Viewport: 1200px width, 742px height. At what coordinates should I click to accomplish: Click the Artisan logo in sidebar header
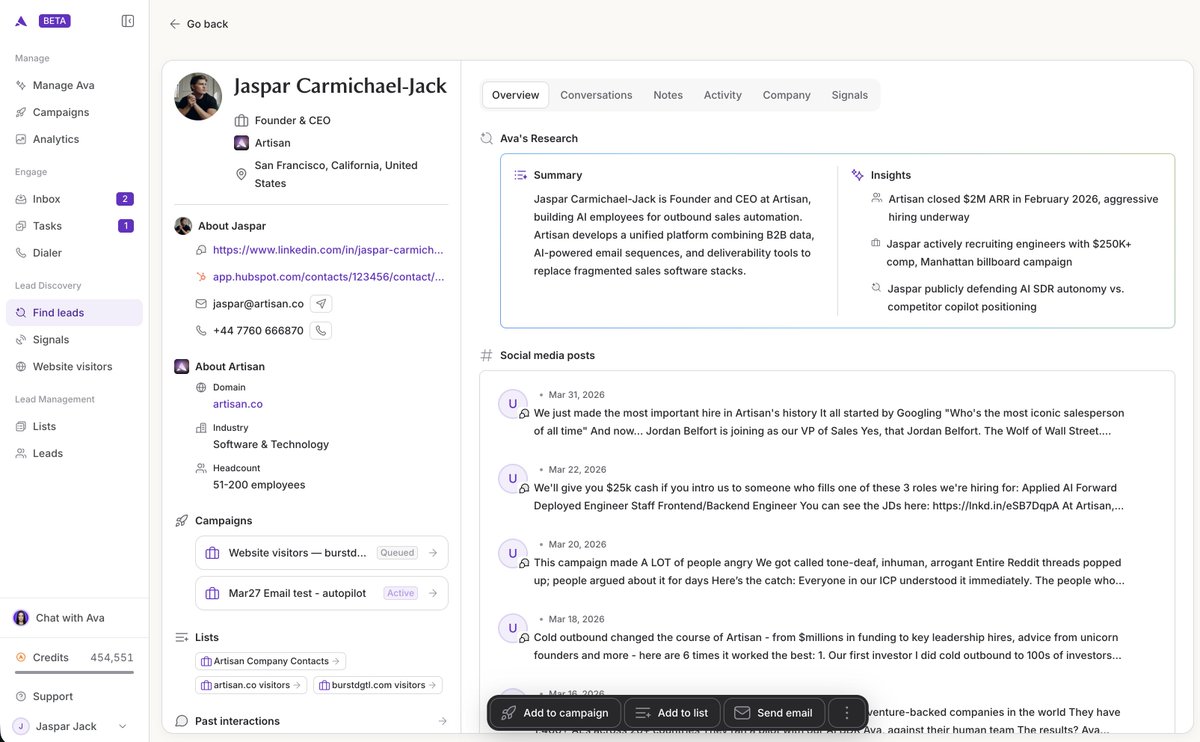pos(21,21)
